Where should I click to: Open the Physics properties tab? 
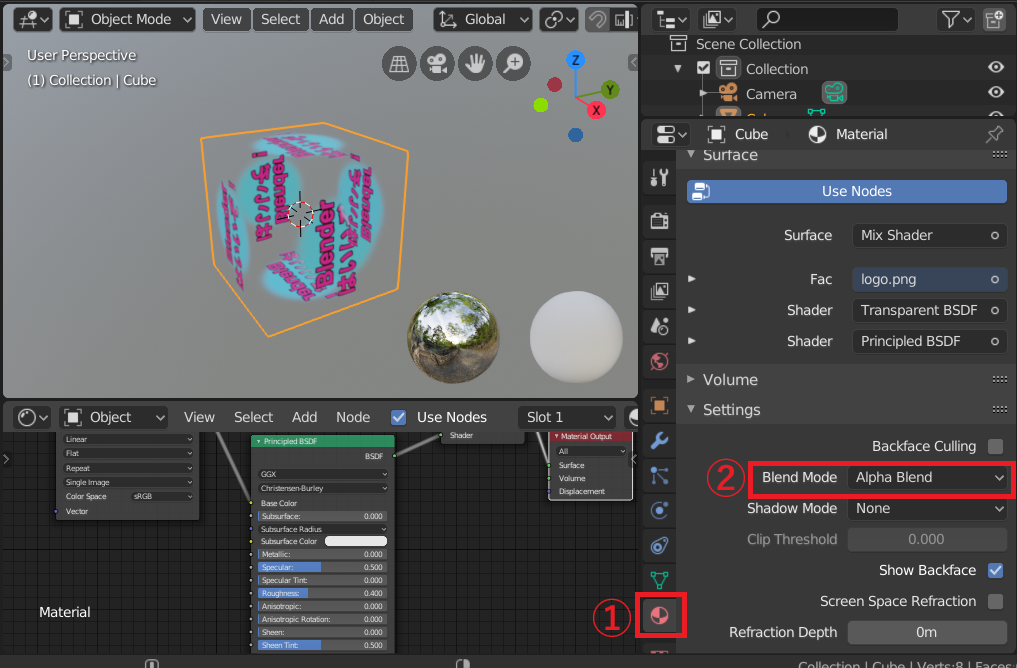click(659, 511)
